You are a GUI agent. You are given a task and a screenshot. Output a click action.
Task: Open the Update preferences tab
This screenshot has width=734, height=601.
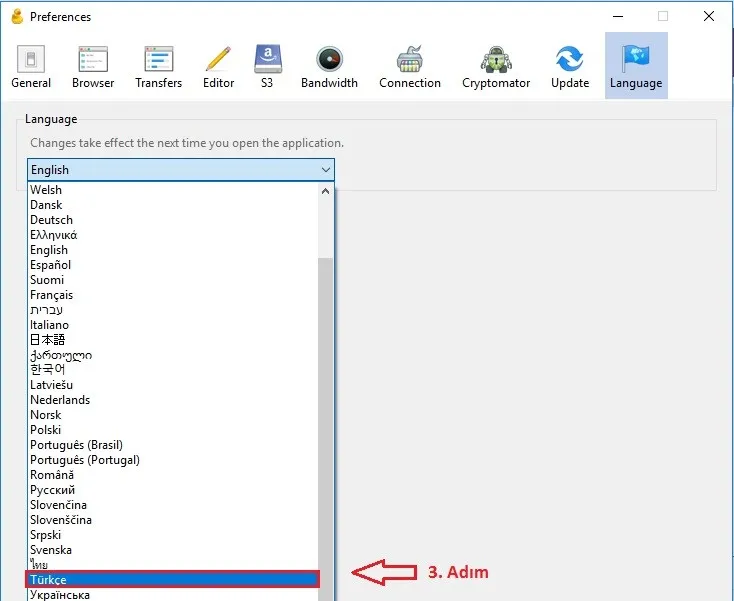click(x=570, y=66)
